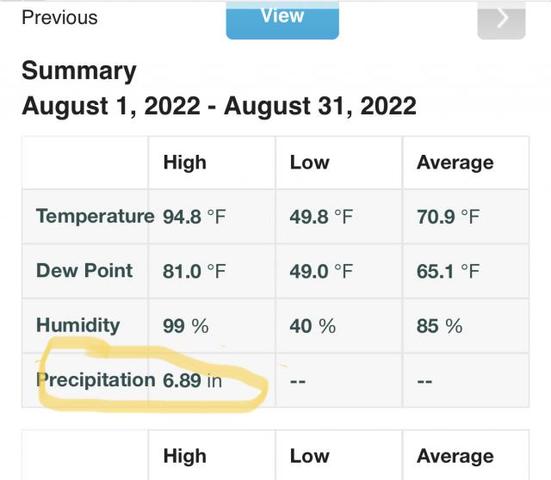
Task: Select the Summary heading
Action: [79, 71]
